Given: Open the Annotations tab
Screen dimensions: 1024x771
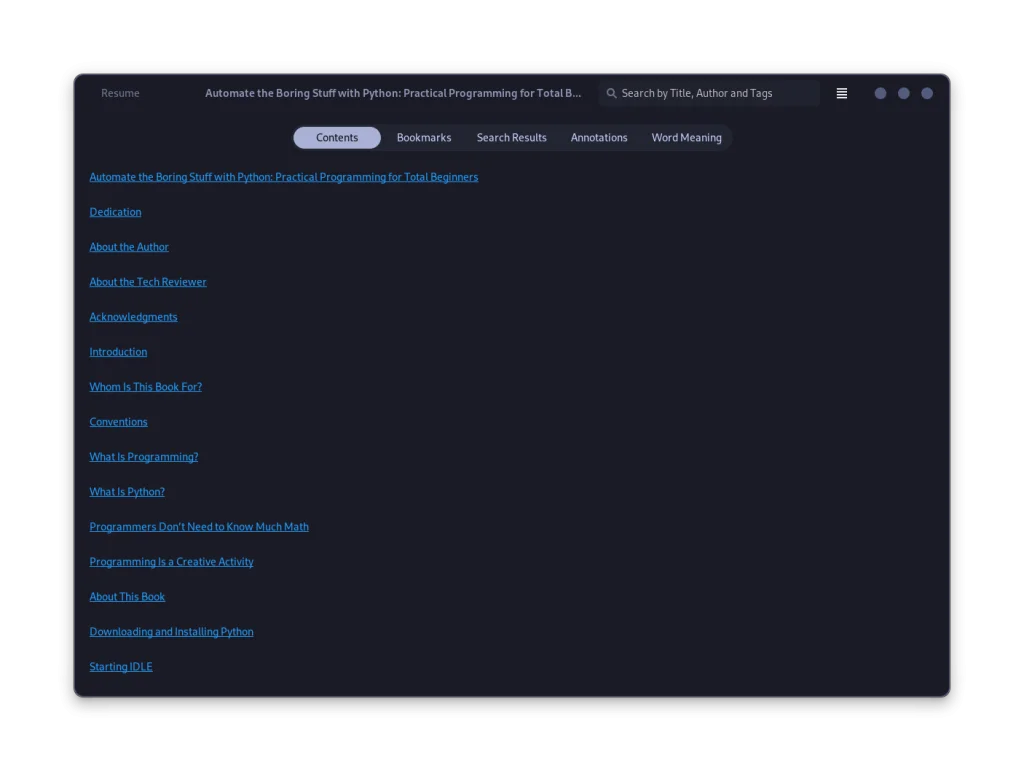Looking at the screenshot, I should [x=598, y=137].
